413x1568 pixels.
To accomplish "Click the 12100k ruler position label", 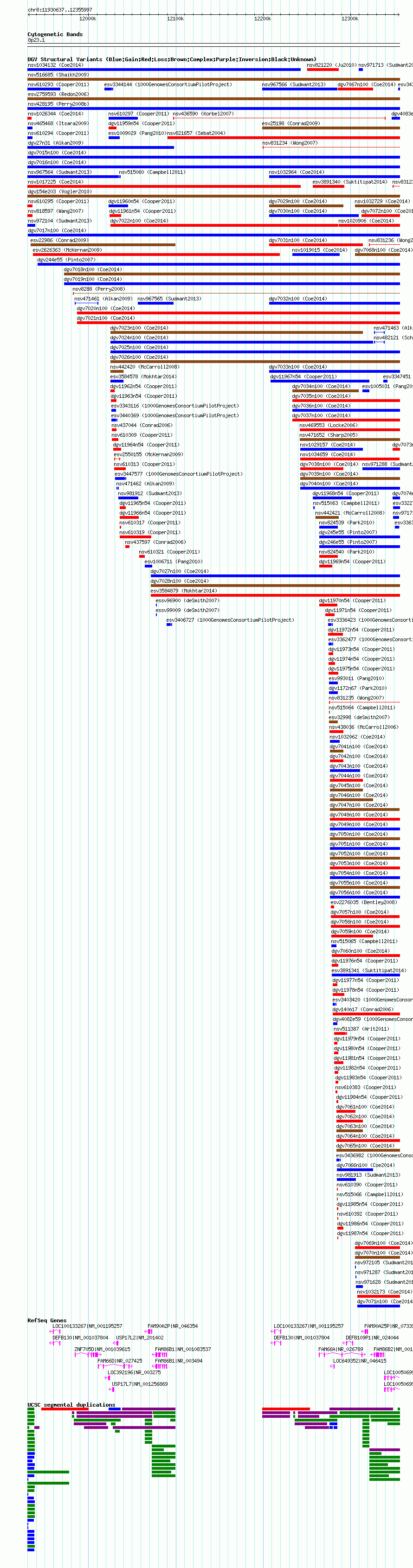I will click(175, 19).
